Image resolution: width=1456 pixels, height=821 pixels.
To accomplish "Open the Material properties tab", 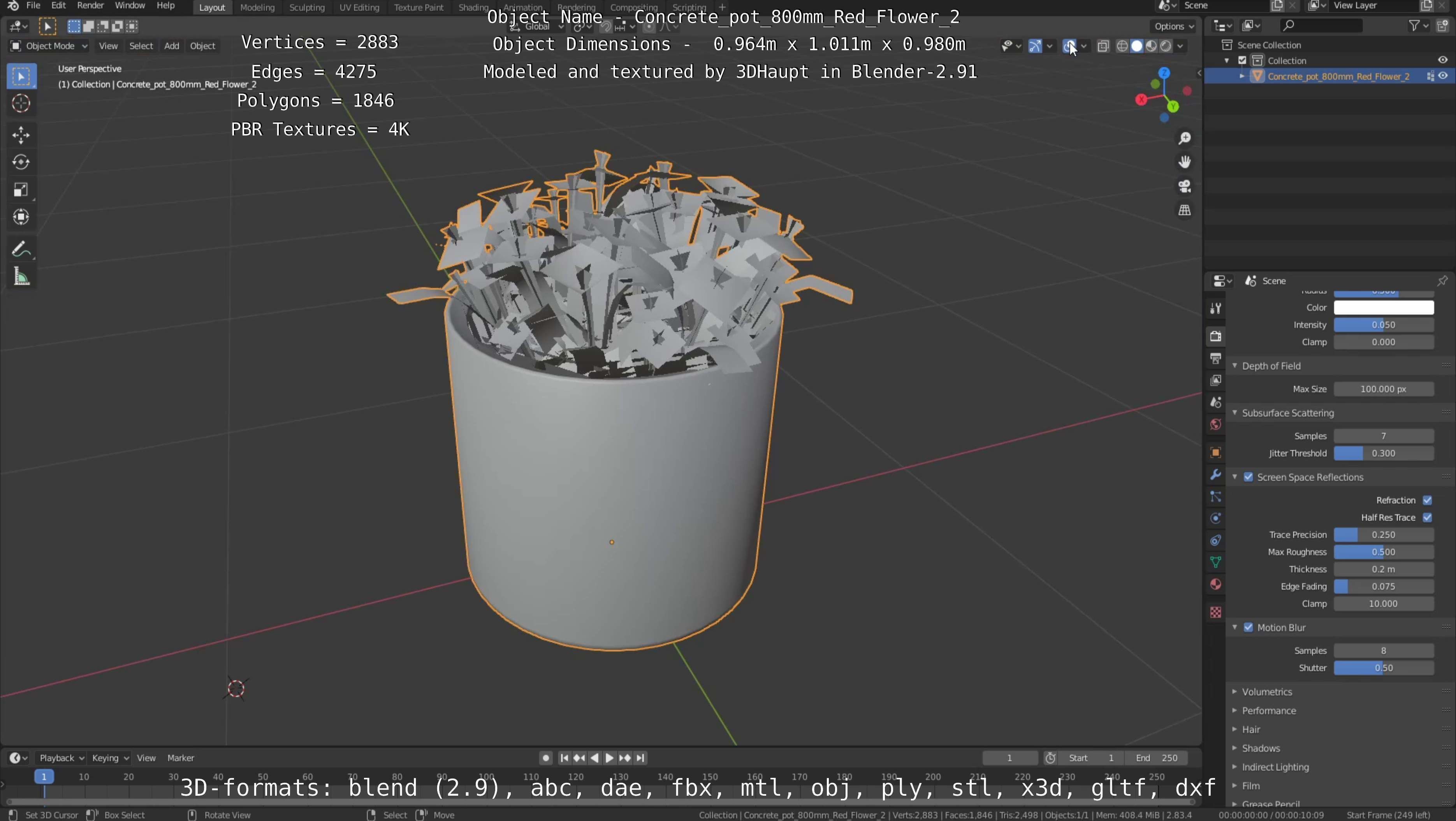I will (1216, 584).
